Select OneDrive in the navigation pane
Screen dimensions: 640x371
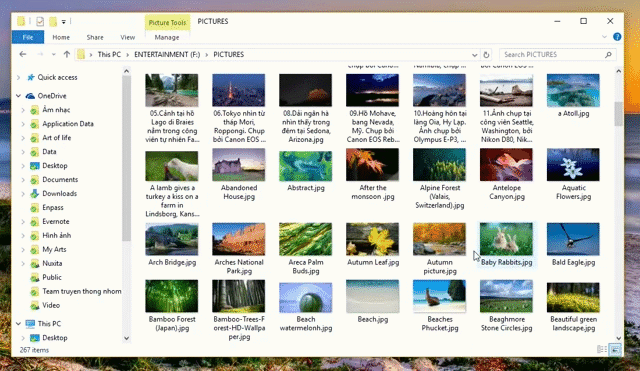click(x=52, y=96)
